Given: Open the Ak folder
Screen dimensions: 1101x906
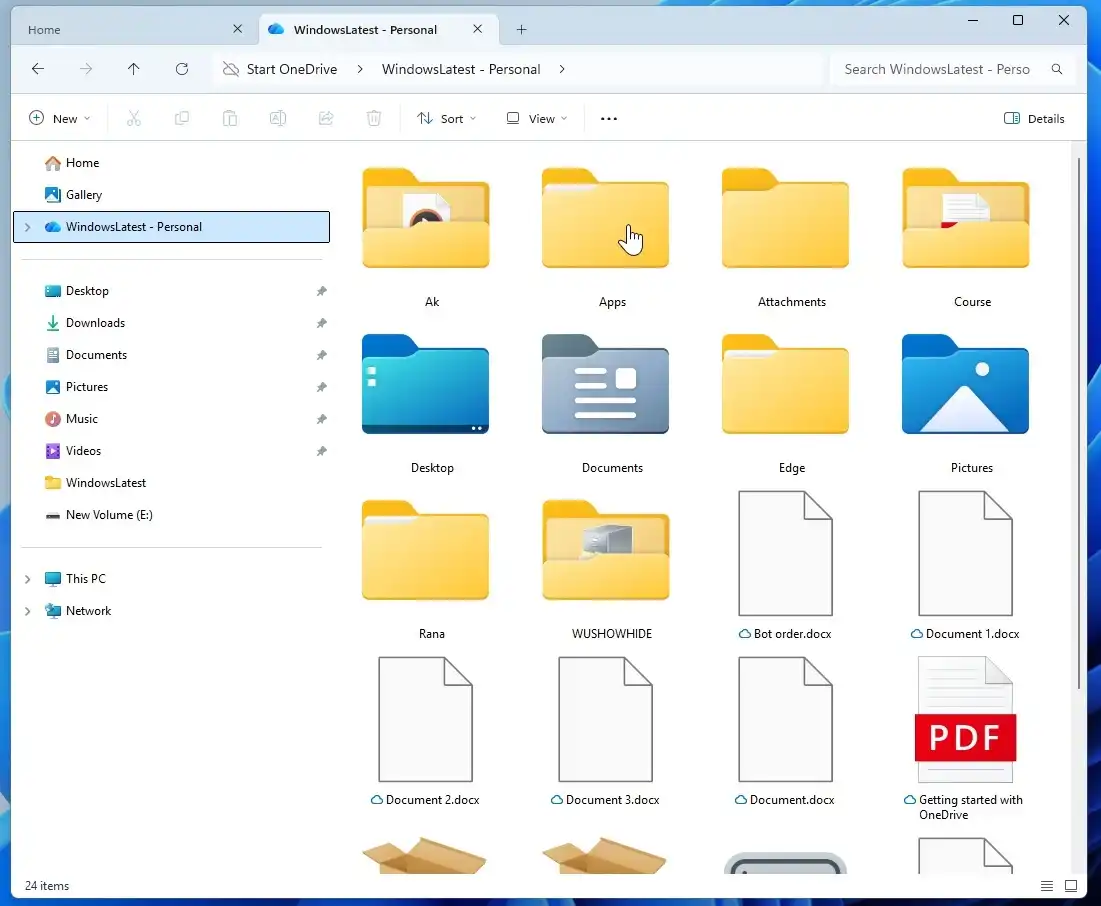Looking at the screenshot, I should pyautogui.click(x=426, y=237).
